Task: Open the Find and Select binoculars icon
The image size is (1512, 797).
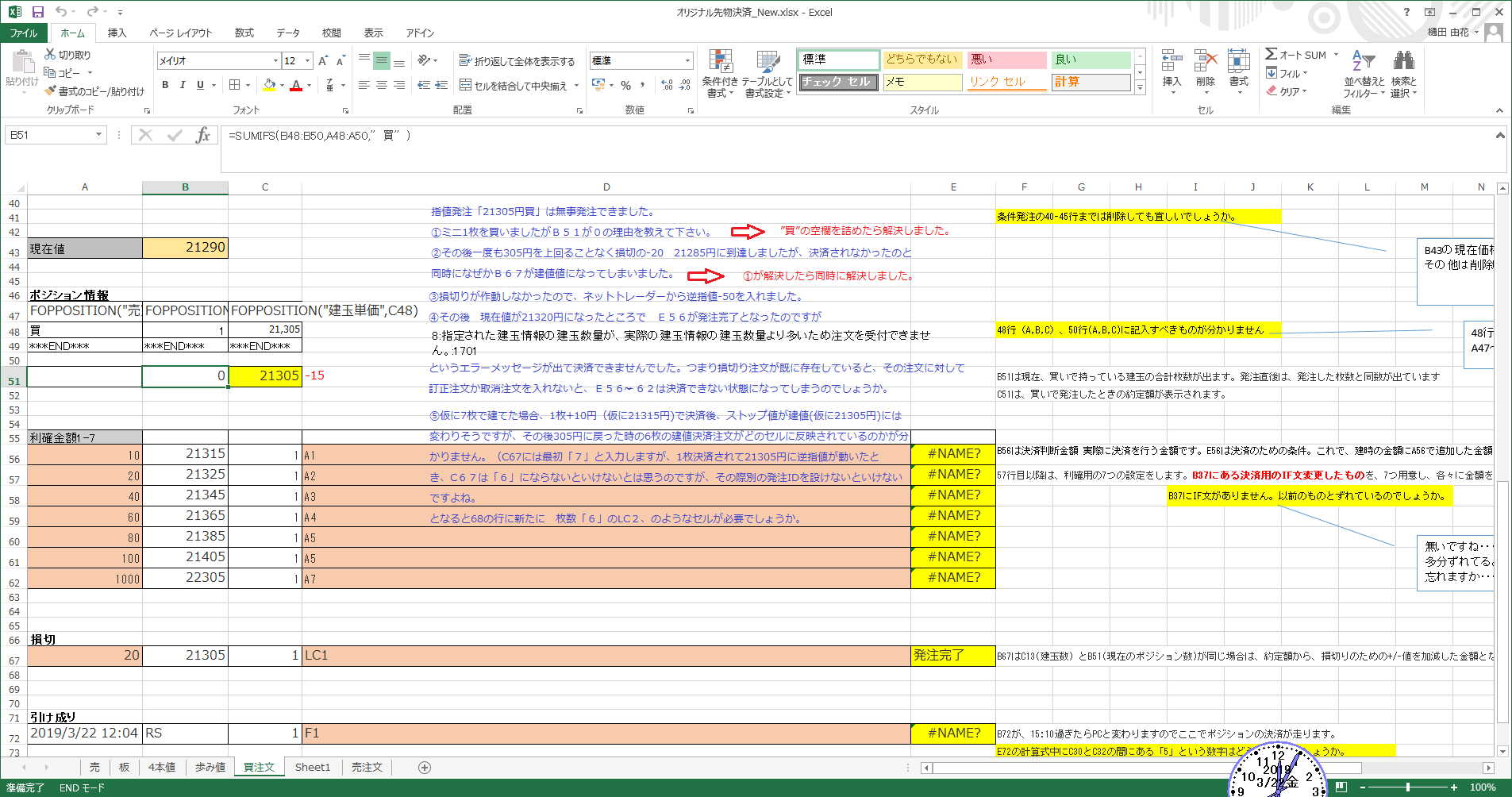Action: point(1403,61)
